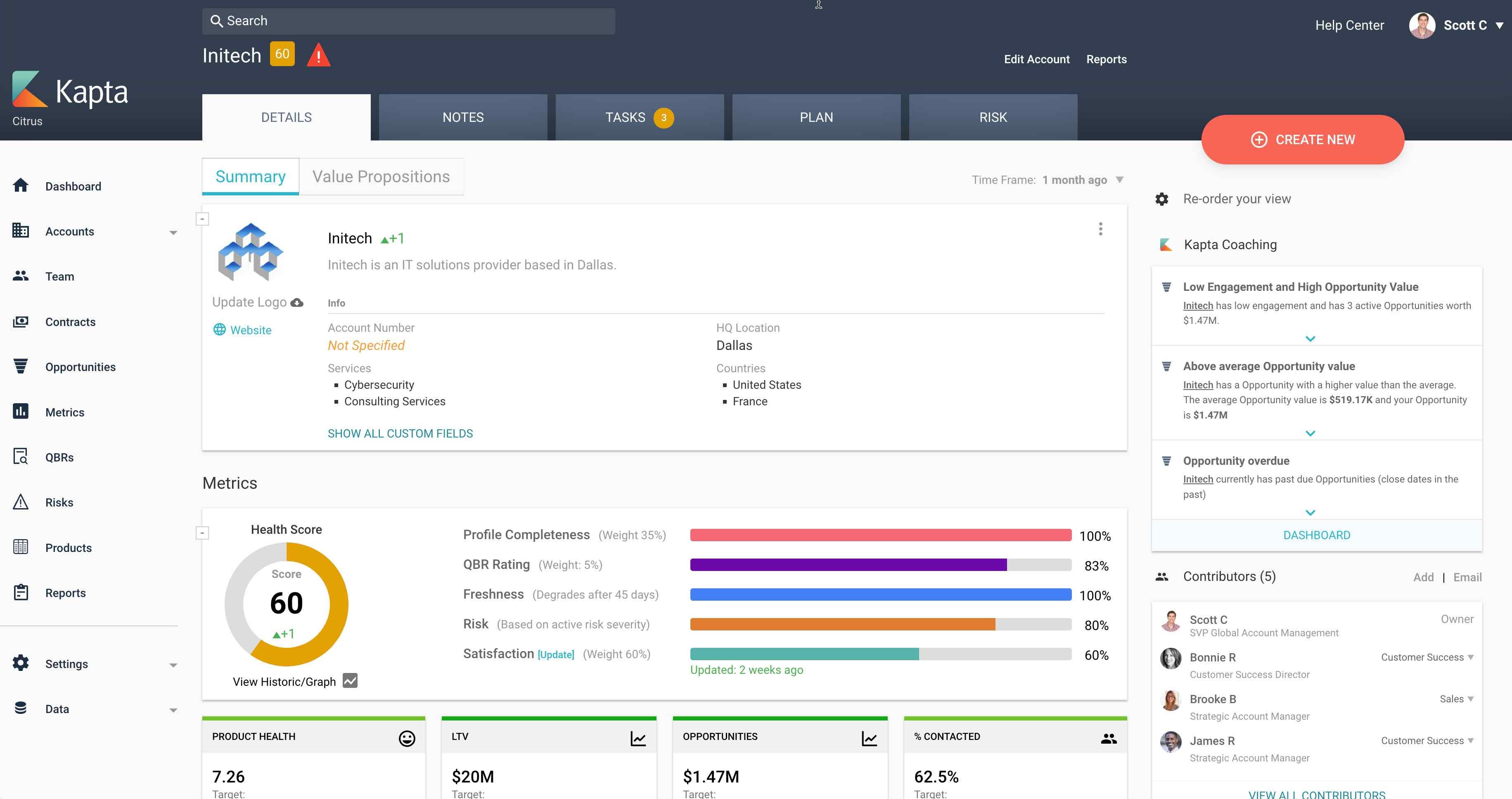
Task: Open the Value Propositions tab
Action: [381, 176]
